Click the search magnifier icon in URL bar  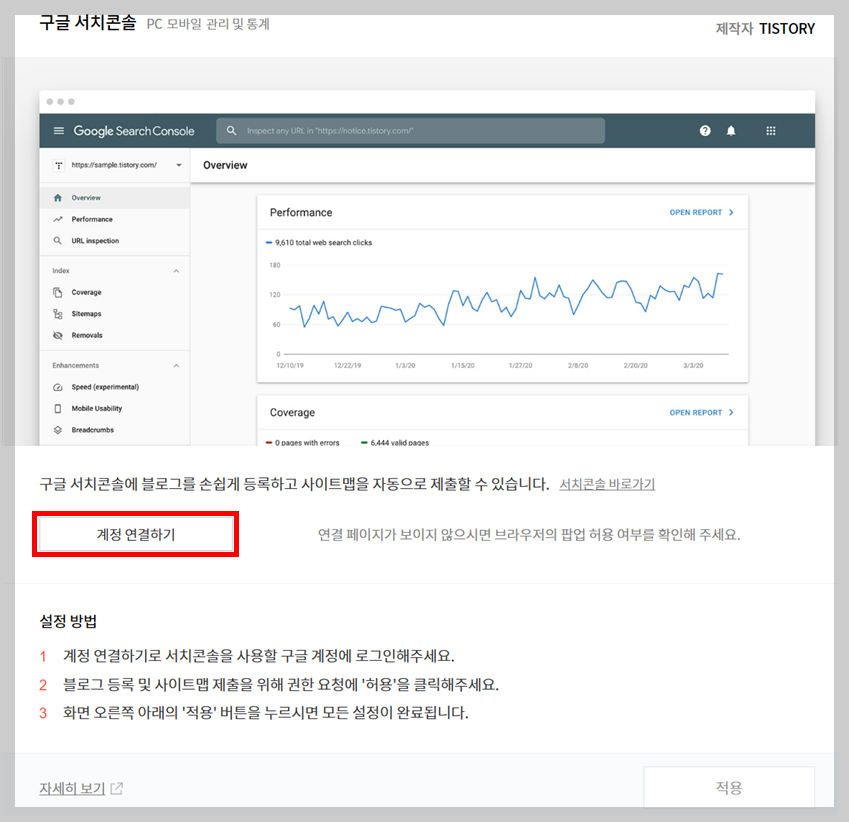point(231,131)
